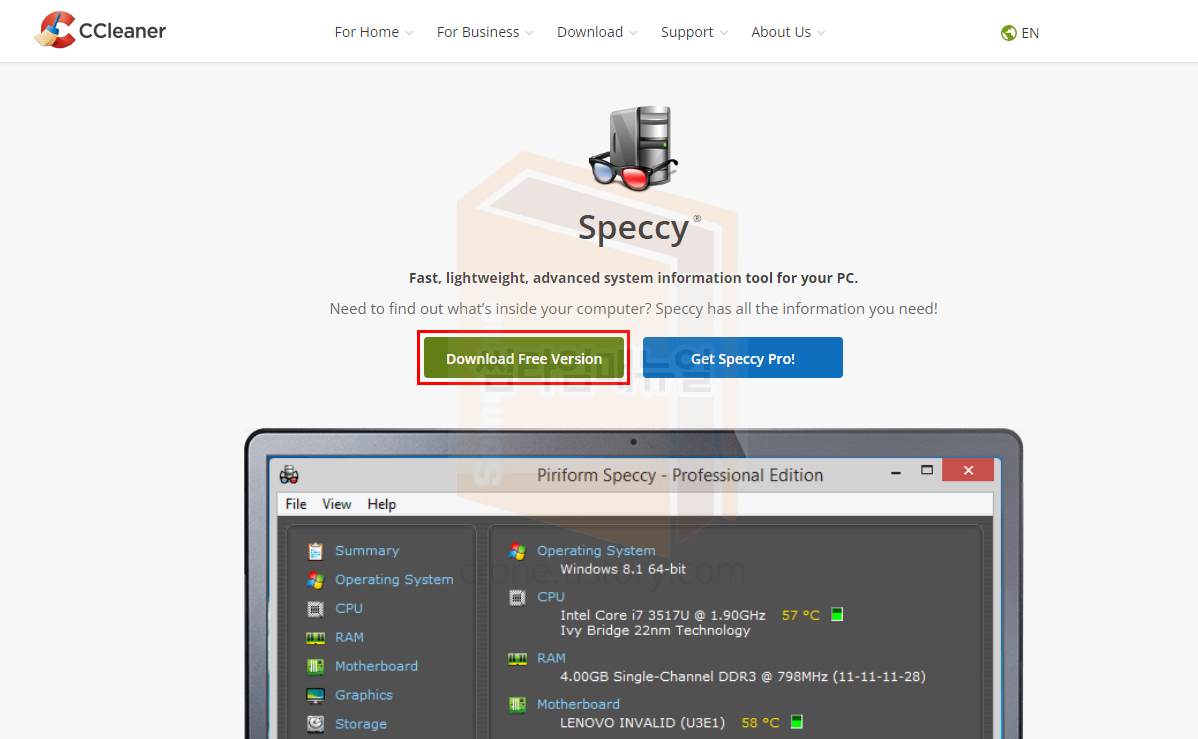Expand the Support chevron arrow
The image size is (1198, 739).
pyautogui.click(x=724, y=33)
